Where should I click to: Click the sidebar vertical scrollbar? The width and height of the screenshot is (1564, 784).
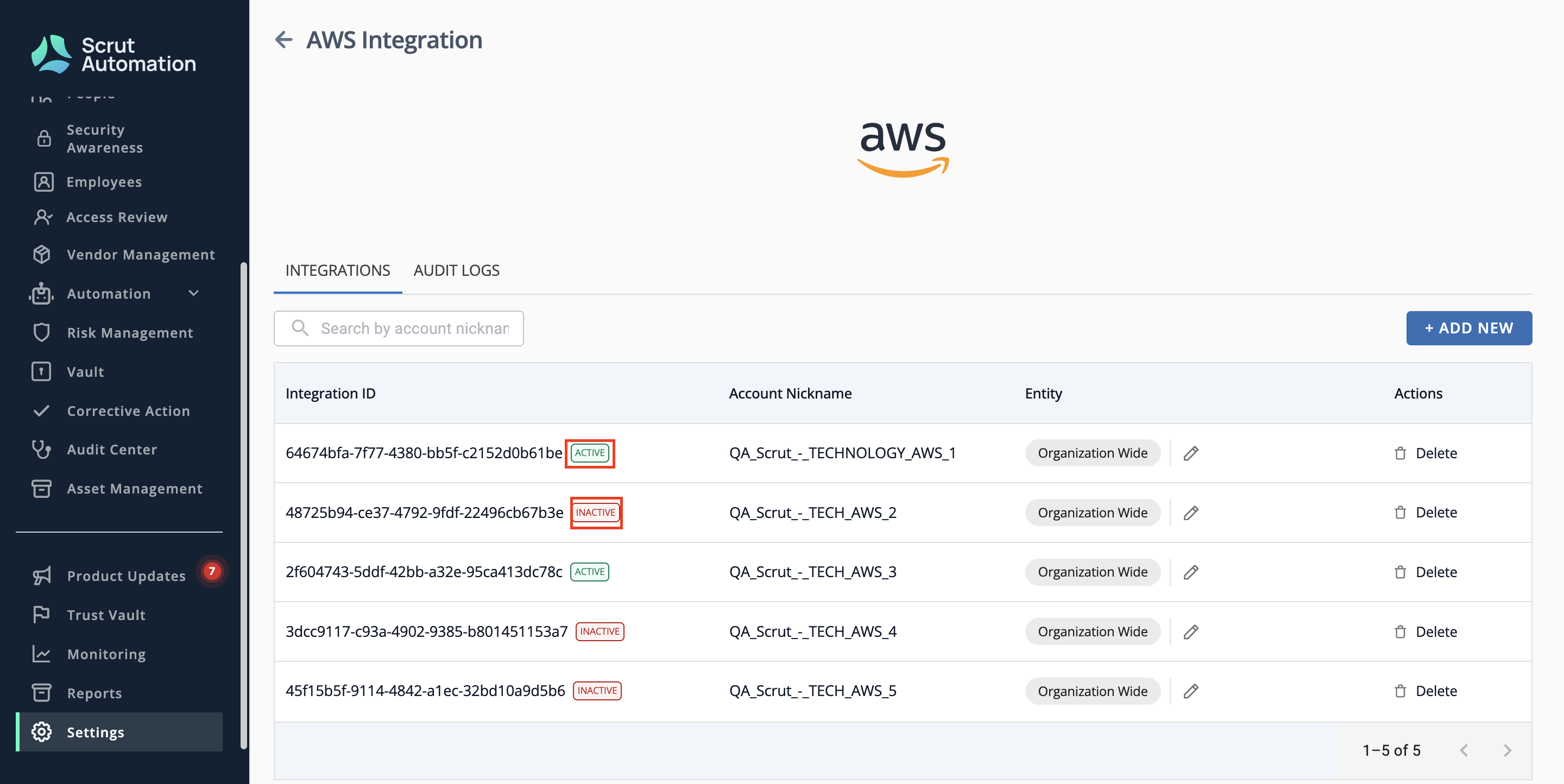tap(243, 505)
